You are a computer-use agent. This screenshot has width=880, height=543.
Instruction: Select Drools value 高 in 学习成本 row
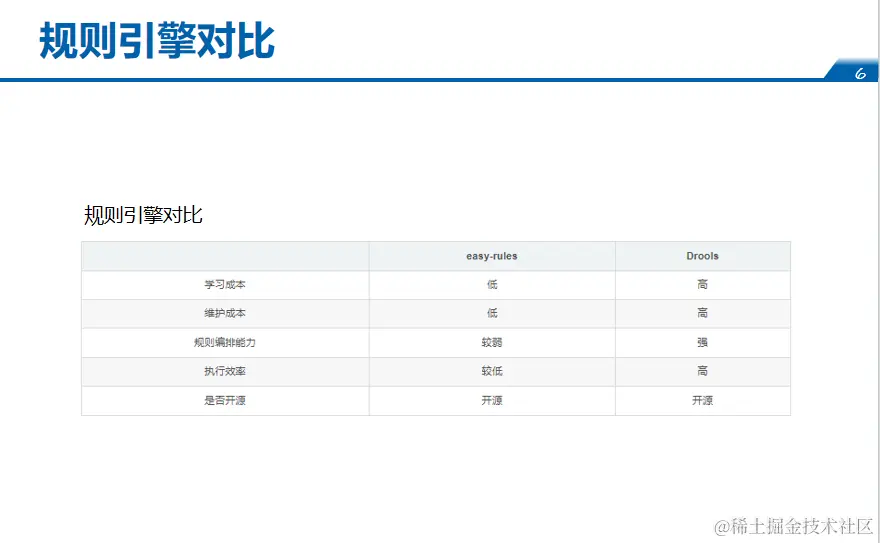[702, 285]
